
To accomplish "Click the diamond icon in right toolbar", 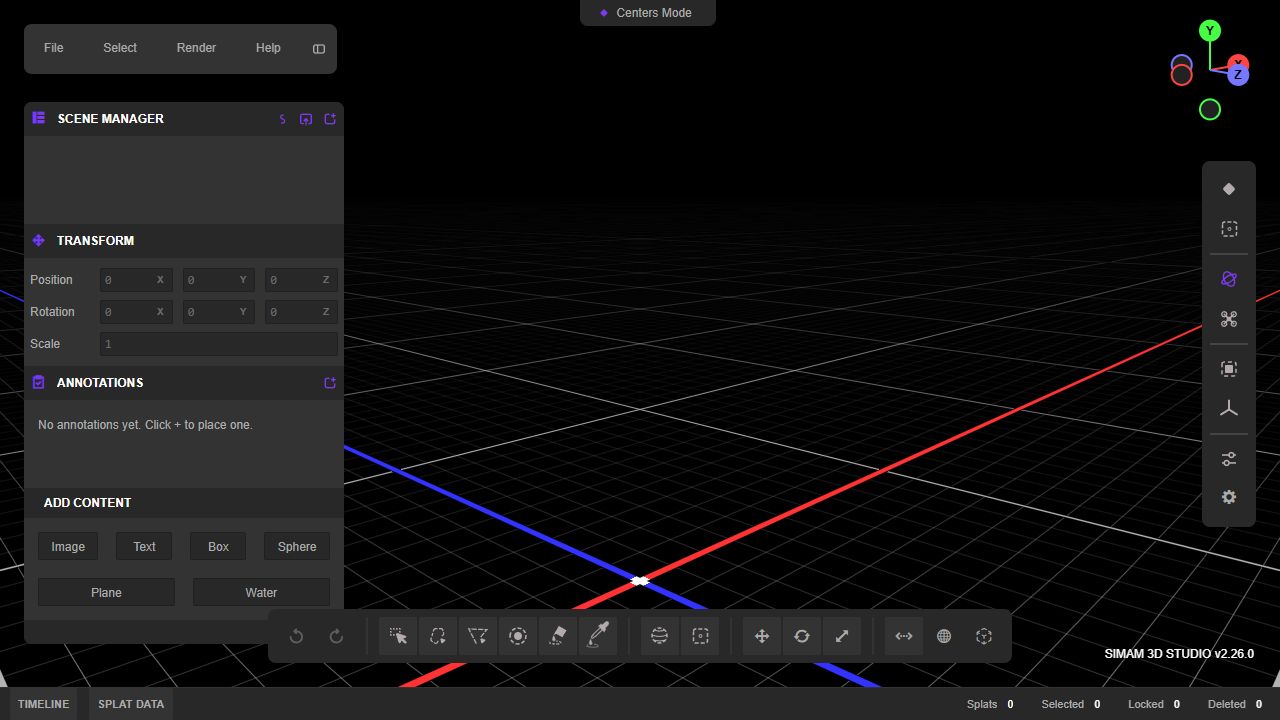I will click(x=1229, y=189).
